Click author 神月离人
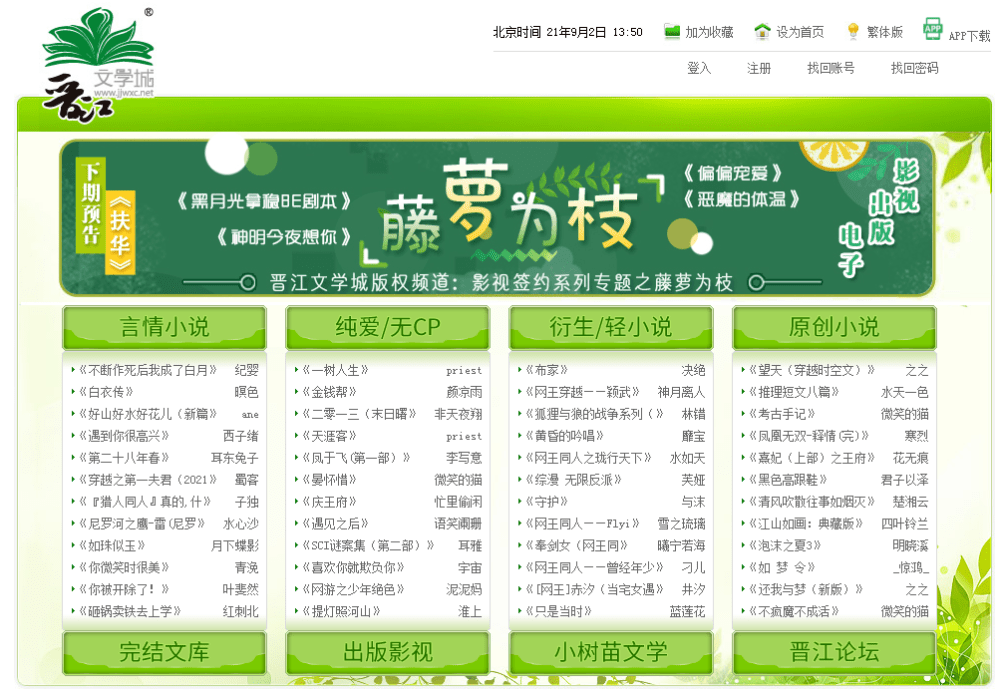This screenshot has width=1000, height=698. point(681,392)
